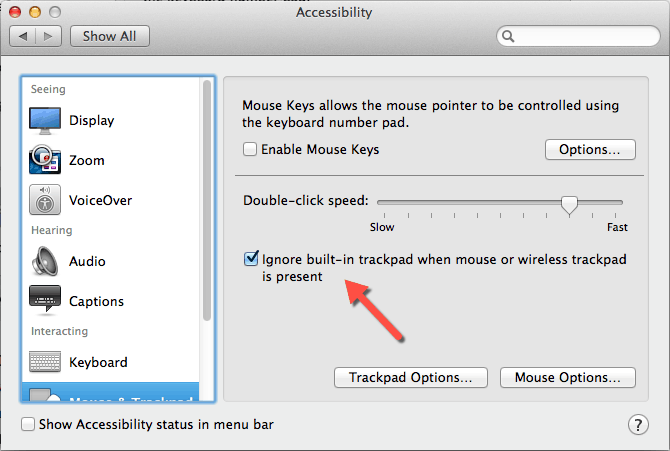Open the Trackpad Options dialog

[x=411, y=377]
